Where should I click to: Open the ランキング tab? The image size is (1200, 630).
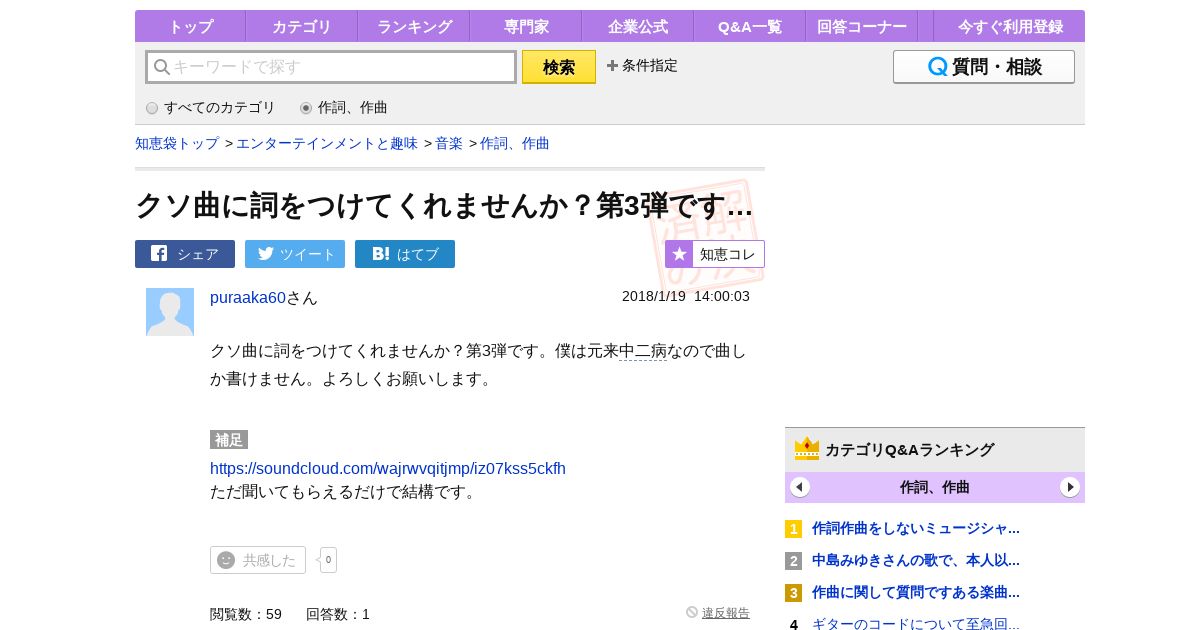click(414, 27)
